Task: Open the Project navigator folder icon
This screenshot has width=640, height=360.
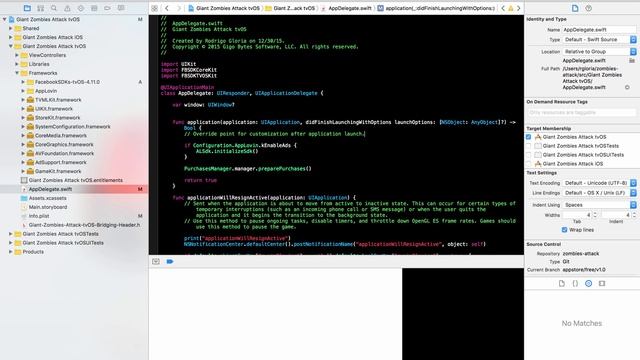Action: [27, 8]
